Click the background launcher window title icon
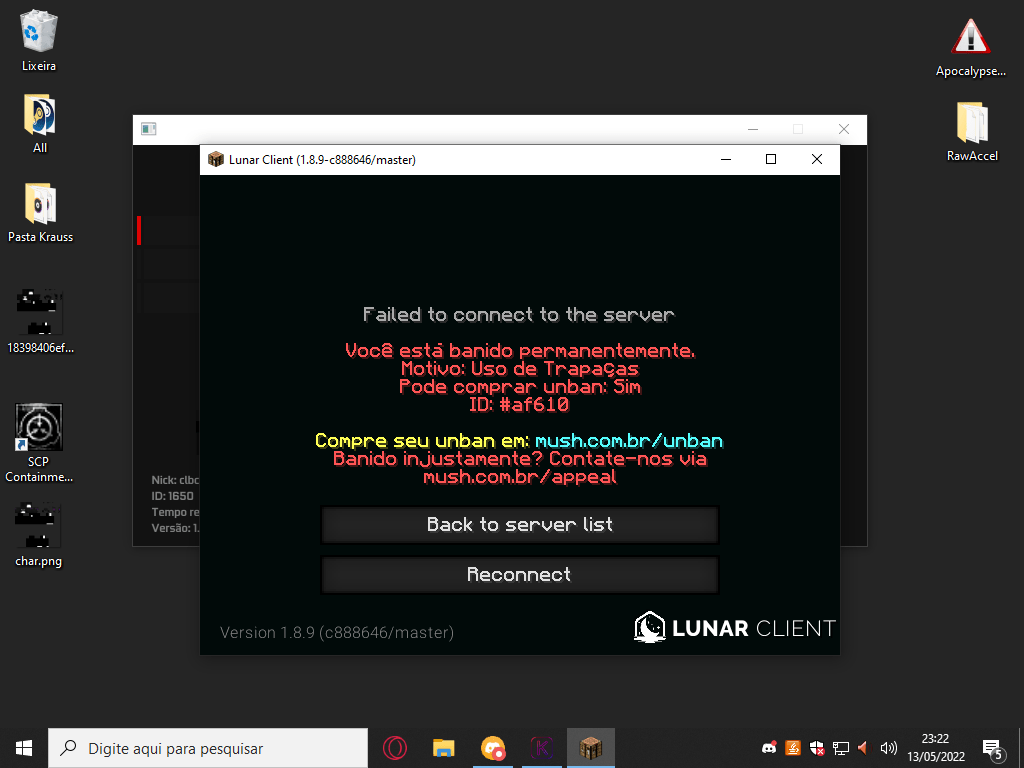The width and height of the screenshot is (1024, 768). click(x=149, y=129)
